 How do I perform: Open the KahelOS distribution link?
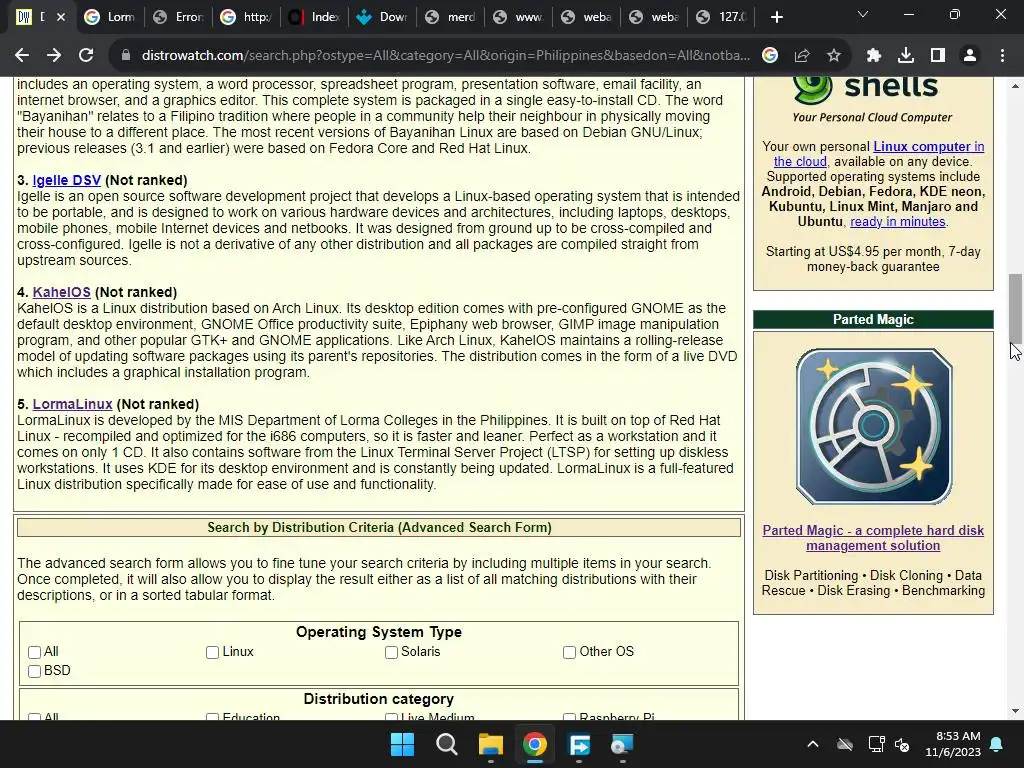pyautogui.click(x=61, y=292)
